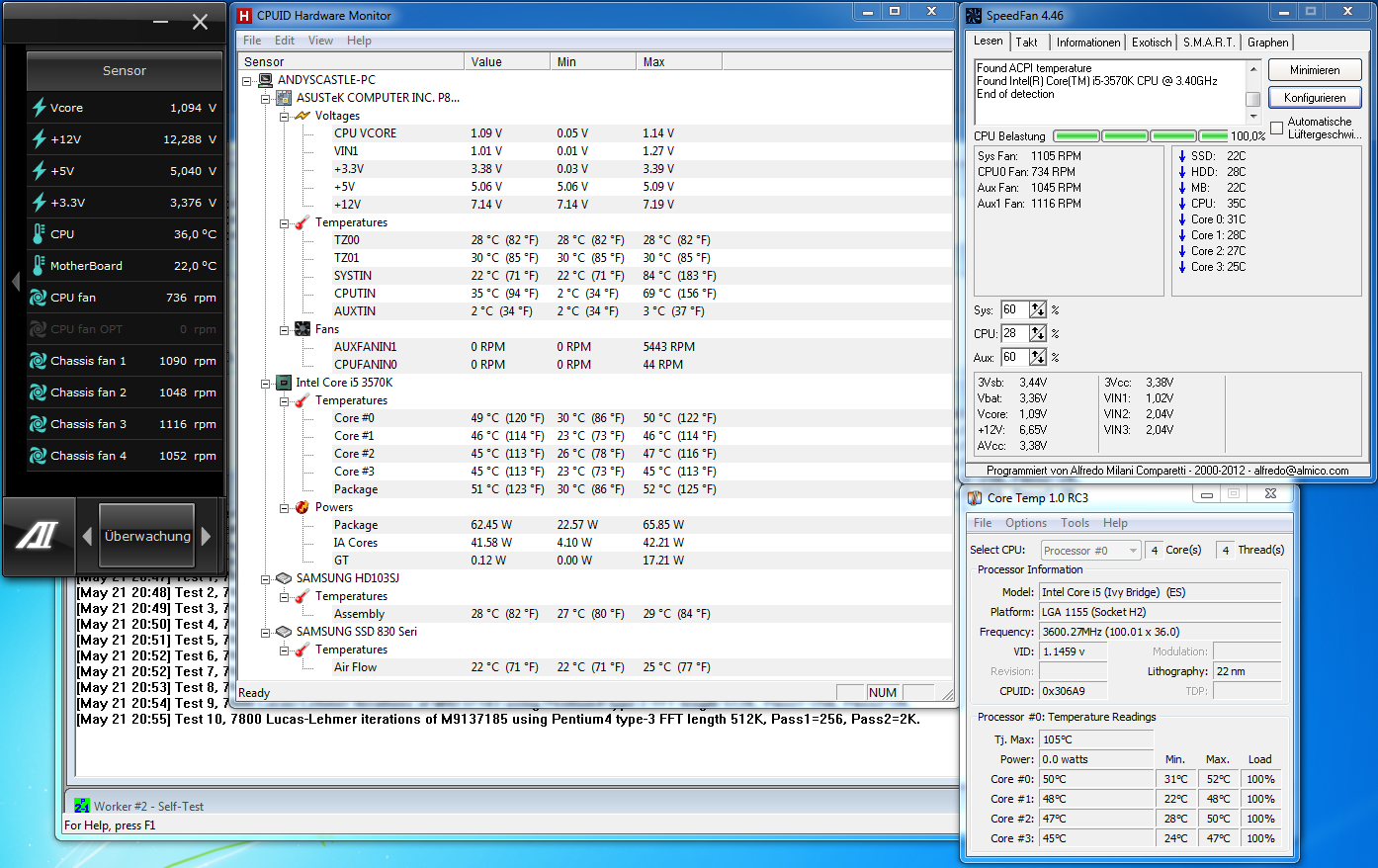Screen dimensions: 1378x868
Task: Click the Intel Core i5 3570K chip icon
Action: pyautogui.click(x=284, y=383)
